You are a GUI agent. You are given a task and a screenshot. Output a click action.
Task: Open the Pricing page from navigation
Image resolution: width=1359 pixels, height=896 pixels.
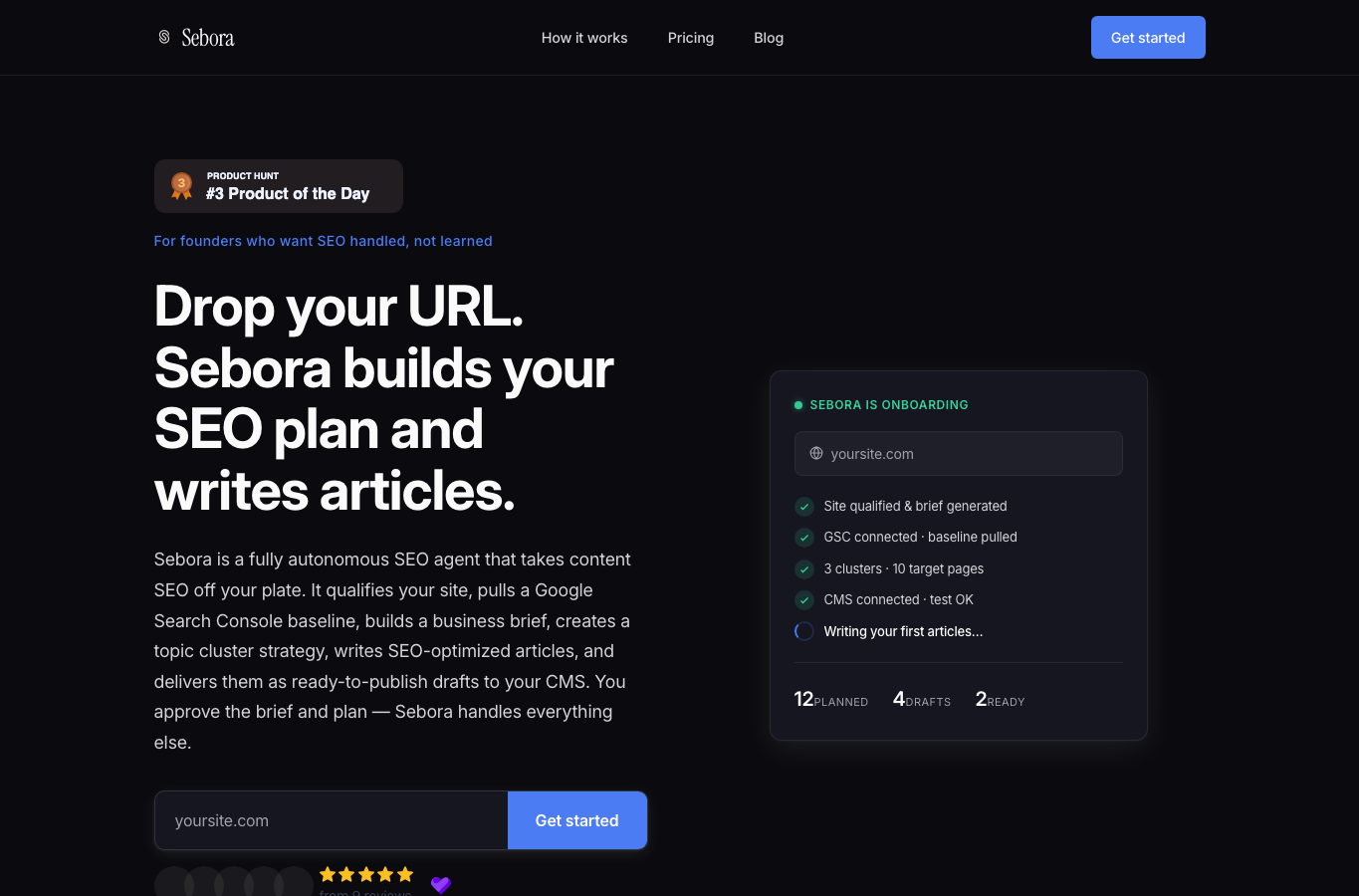tap(691, 38)
